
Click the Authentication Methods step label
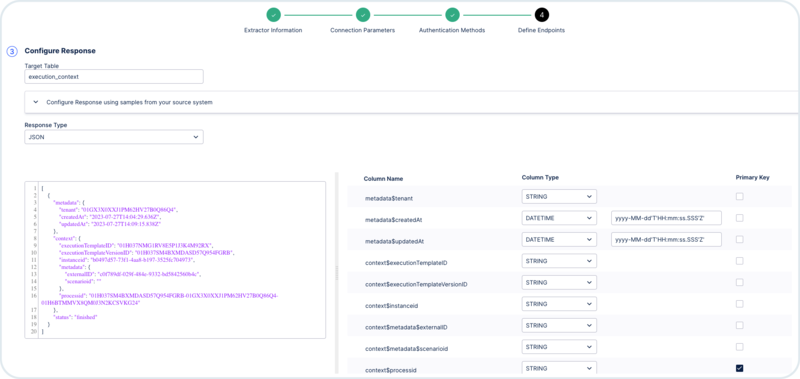coord(452,30)
